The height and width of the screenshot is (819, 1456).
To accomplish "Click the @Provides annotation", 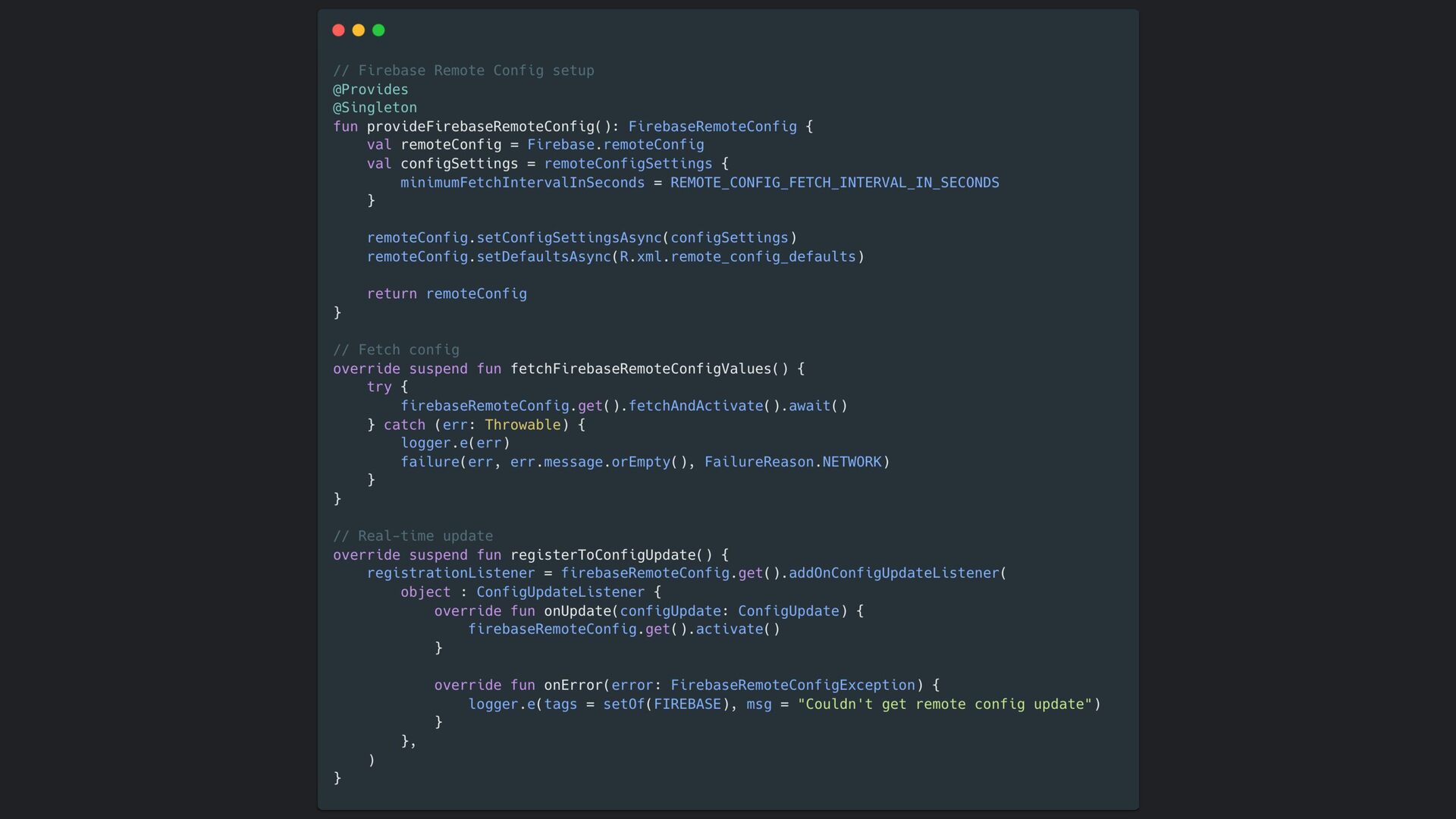I will coord(370,89).
